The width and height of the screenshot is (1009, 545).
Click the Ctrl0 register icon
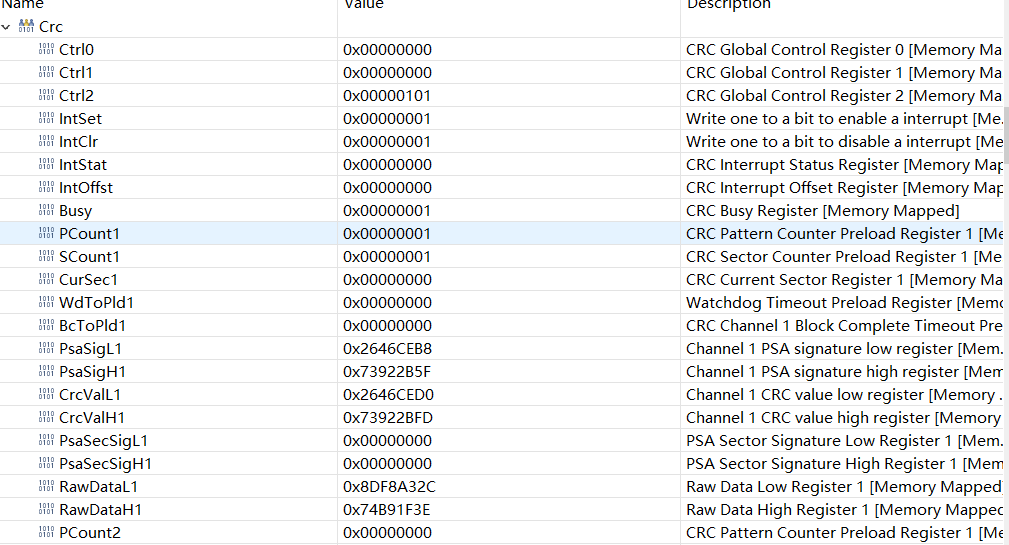(46, 50)
